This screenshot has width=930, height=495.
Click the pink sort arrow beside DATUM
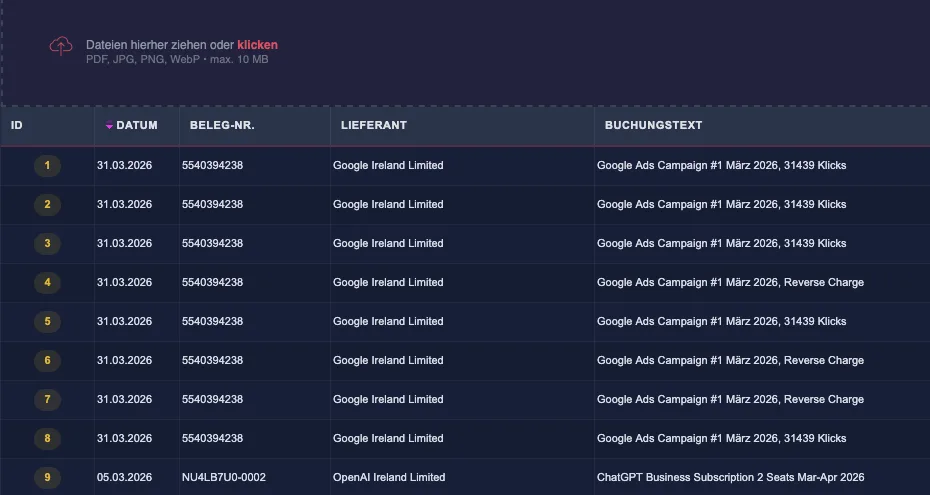109,125
